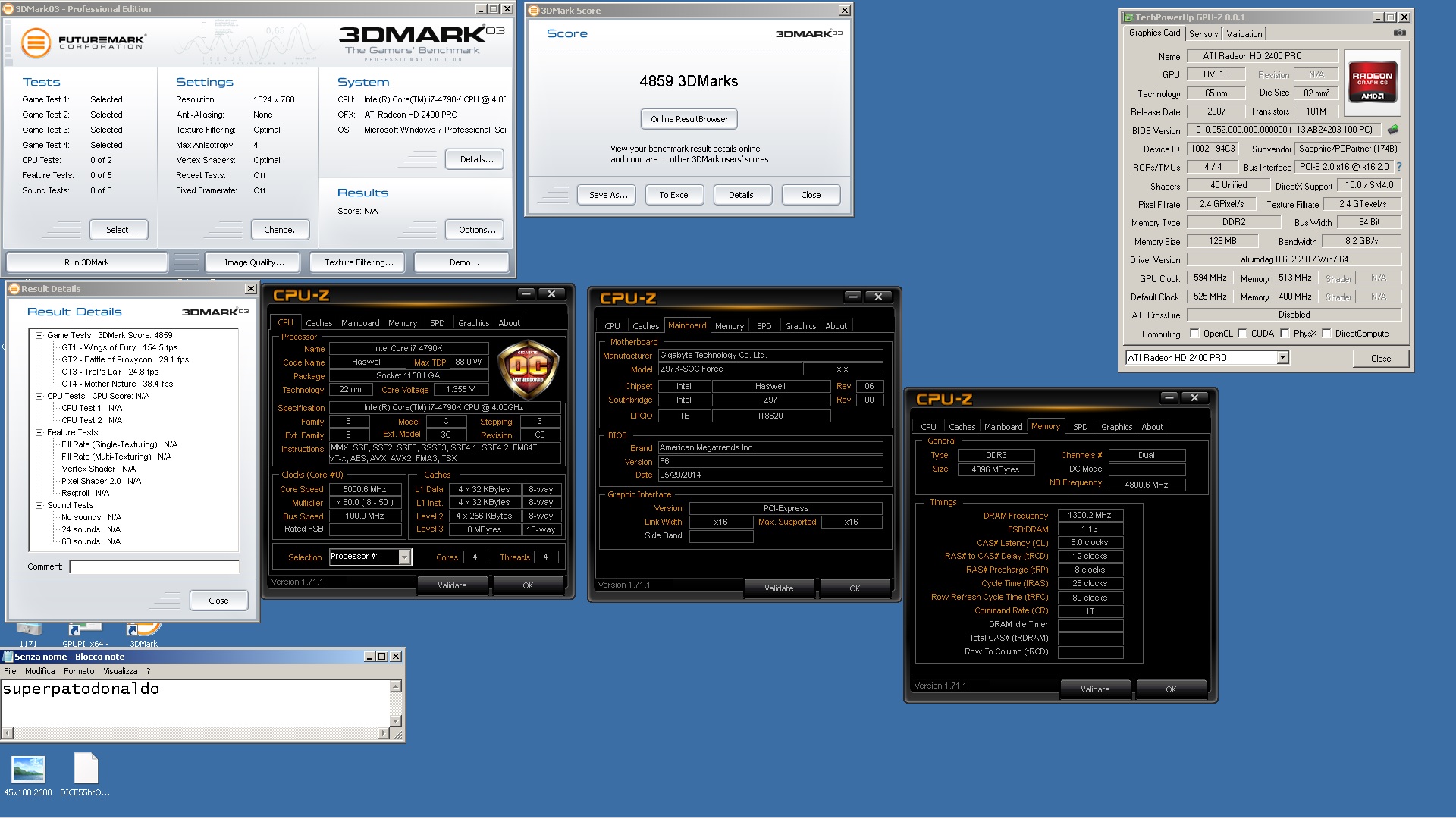Click the Texture Filtering... button
1456x819 pixels.
tap(358, 262)
